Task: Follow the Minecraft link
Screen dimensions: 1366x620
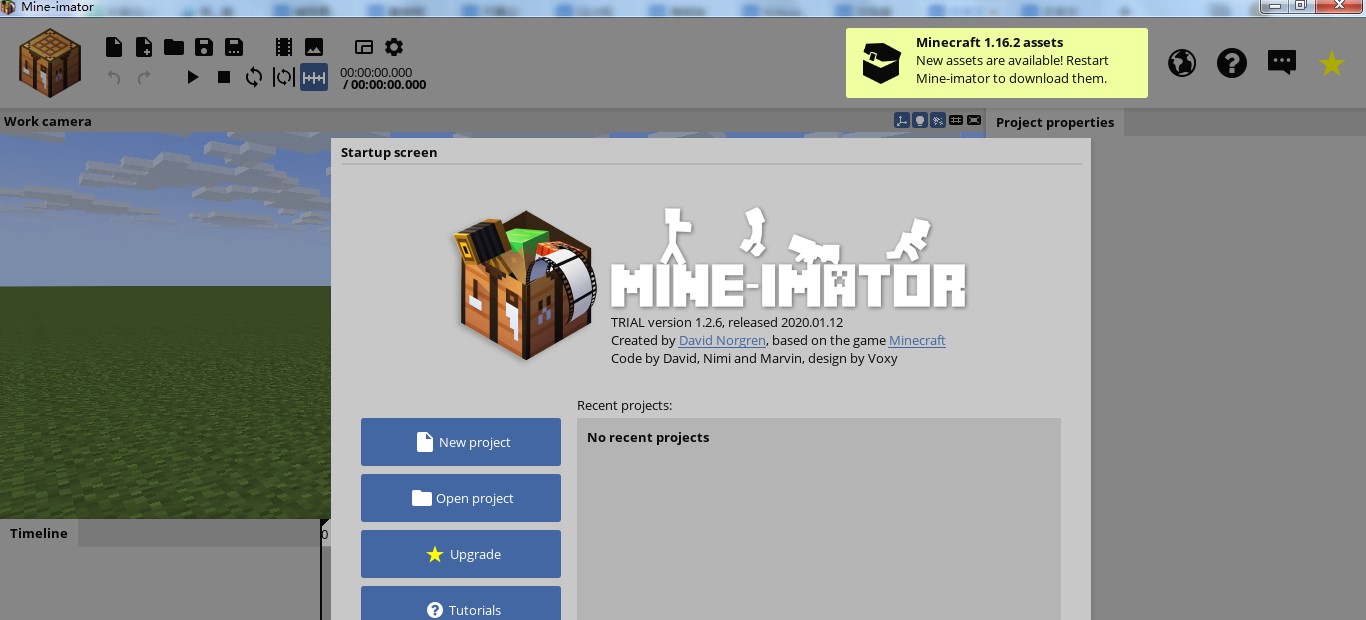Action: [917, 340]
